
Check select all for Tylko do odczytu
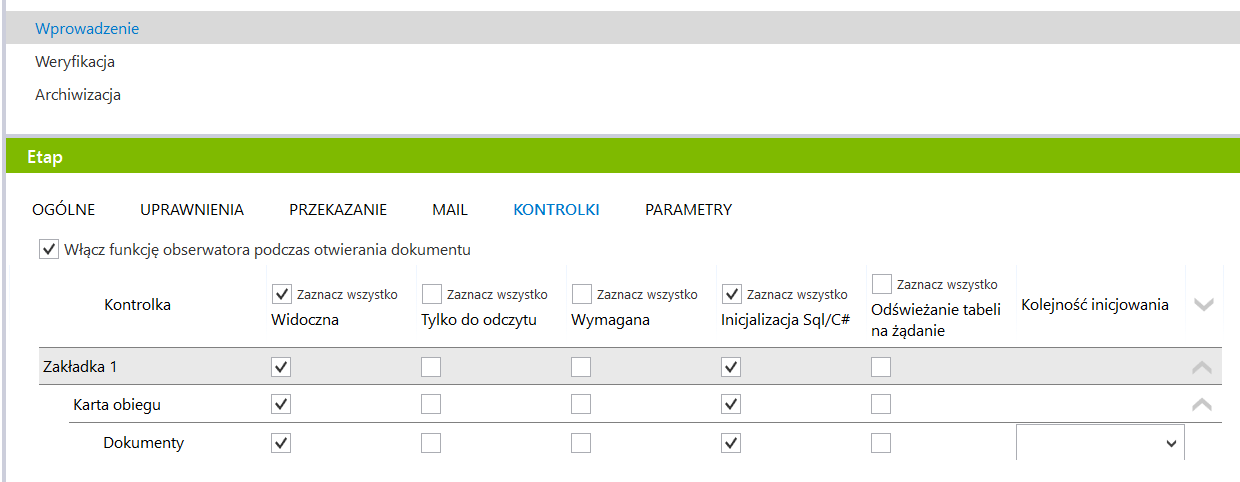431,294
